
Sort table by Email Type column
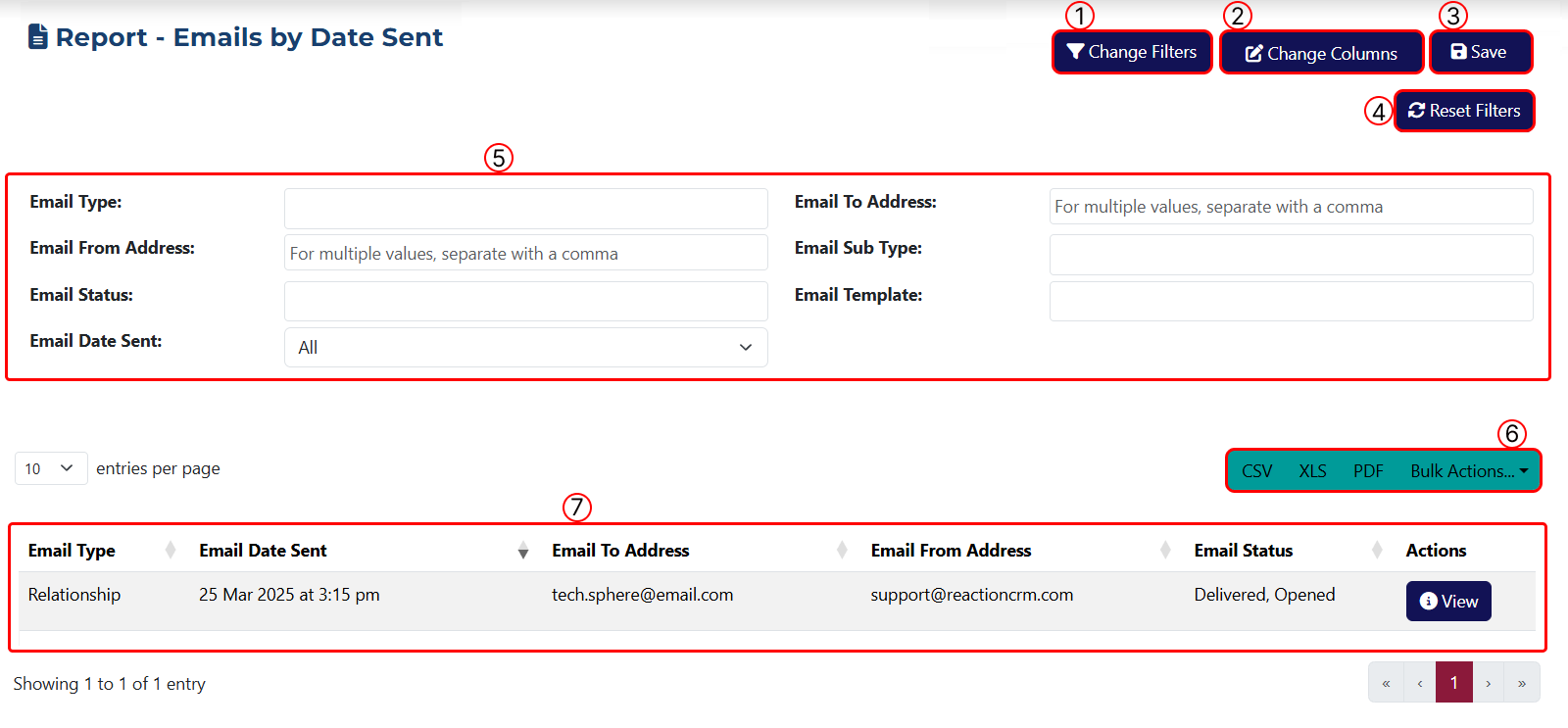pos(170,551)
